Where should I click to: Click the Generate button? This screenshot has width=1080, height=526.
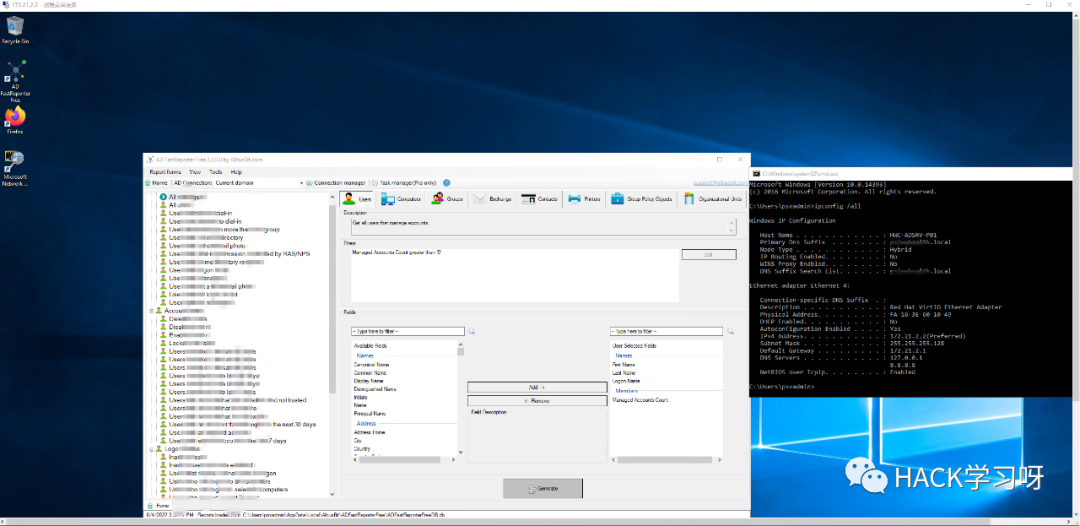pyautogui.click(x=543, y=488)
